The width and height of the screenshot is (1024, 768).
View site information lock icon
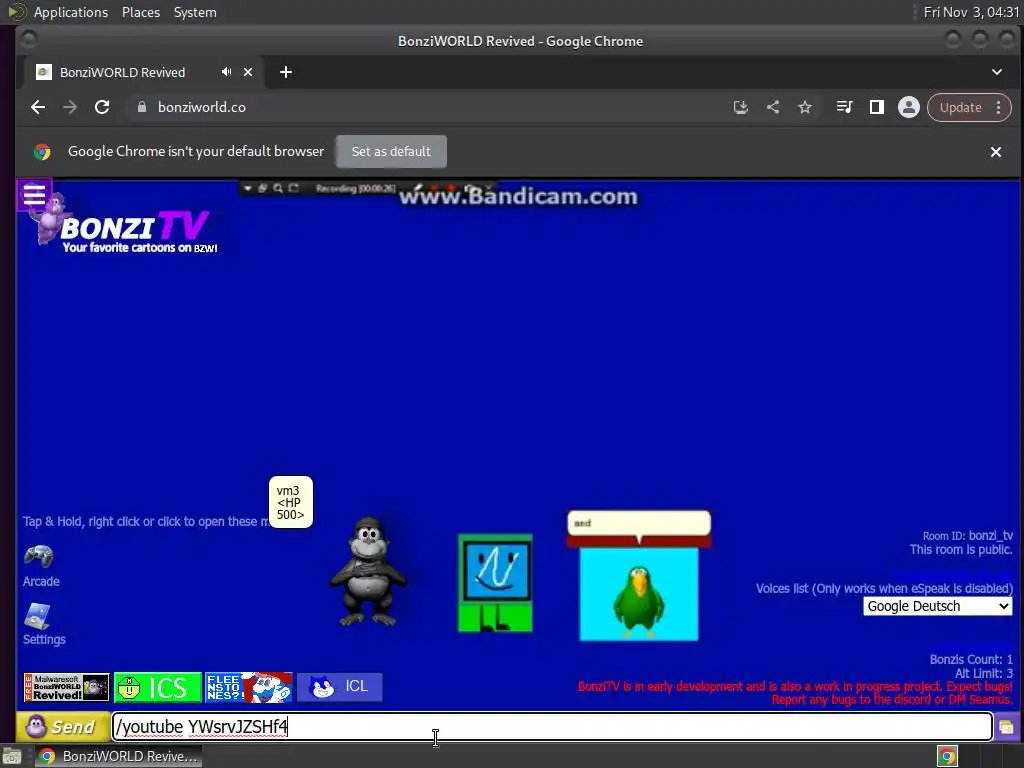142,107
